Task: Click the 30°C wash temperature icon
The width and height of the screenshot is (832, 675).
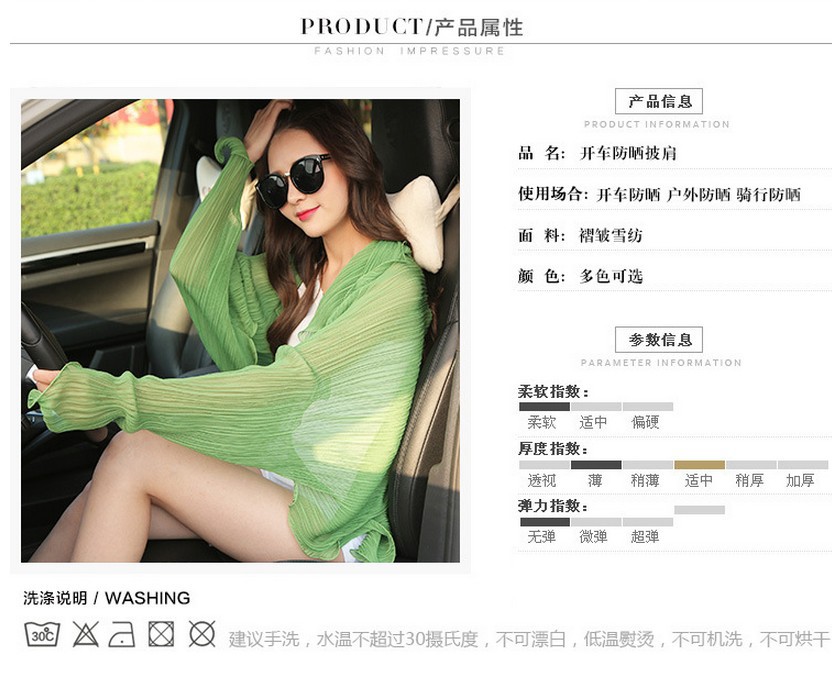Action: [x=42, y=634]
